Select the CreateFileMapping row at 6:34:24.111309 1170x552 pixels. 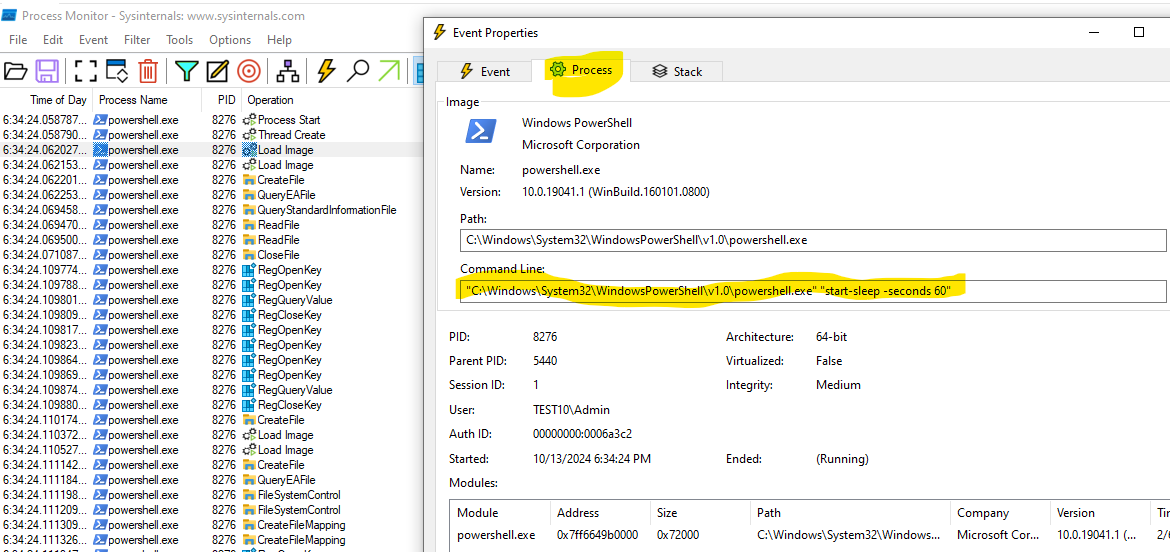209,524
